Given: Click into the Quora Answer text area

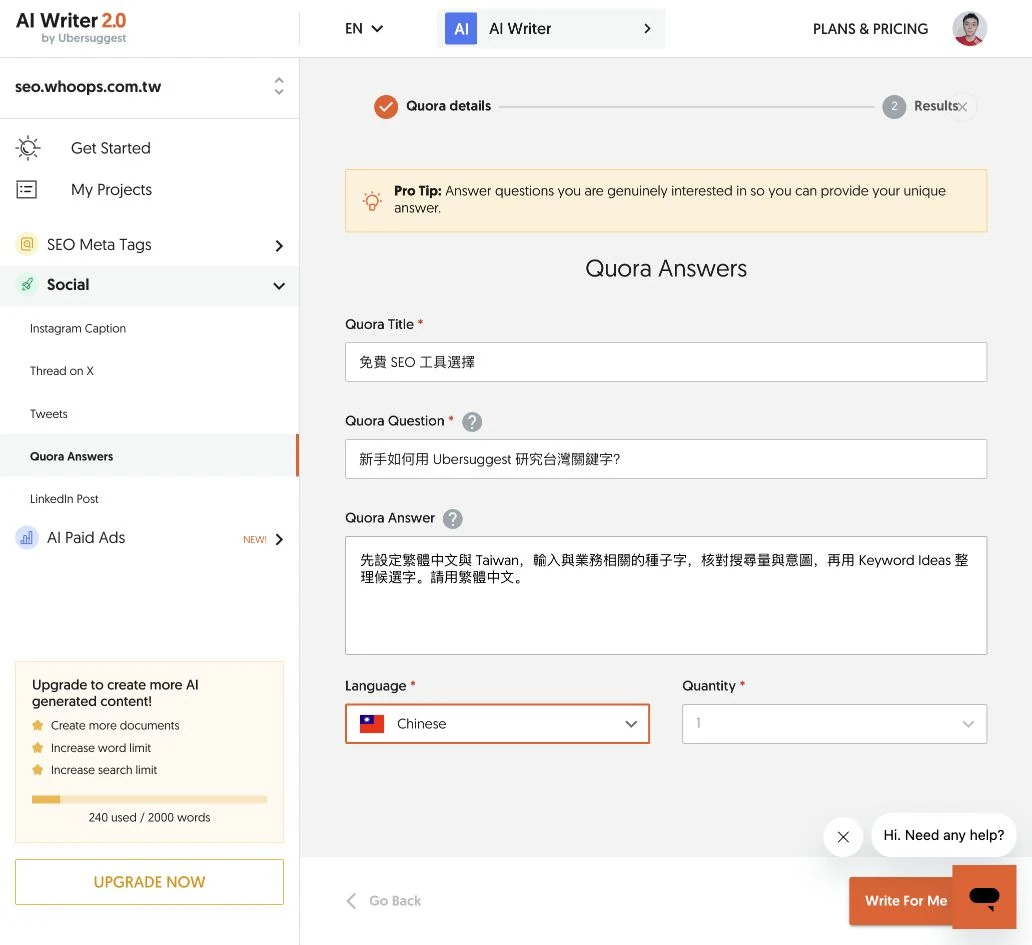Looking at the screenshot, I should click(x=665, y=596).
